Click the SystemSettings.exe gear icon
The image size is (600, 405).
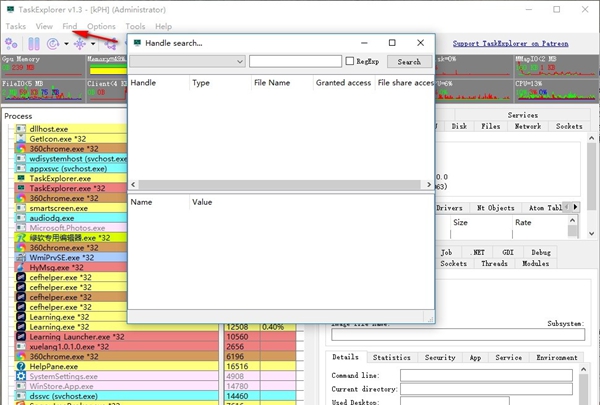(21, 376)
